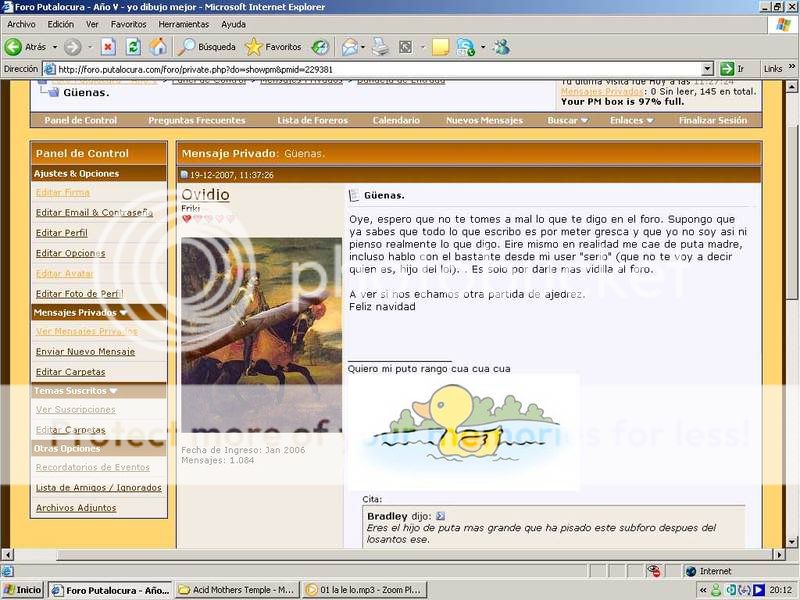Viewport: 800px width, 600px height.
Task: Collapse the Temas Suscritos sidebar section
Action: click(114, 390)
